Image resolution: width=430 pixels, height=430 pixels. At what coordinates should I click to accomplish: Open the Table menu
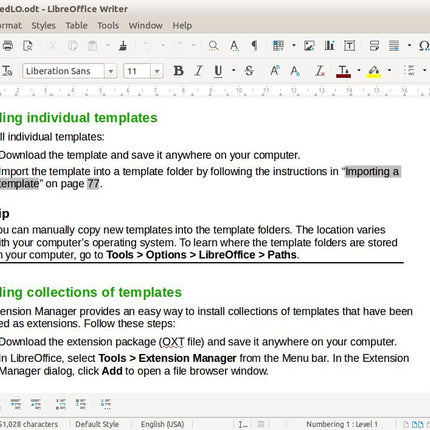tap(76, 25)
